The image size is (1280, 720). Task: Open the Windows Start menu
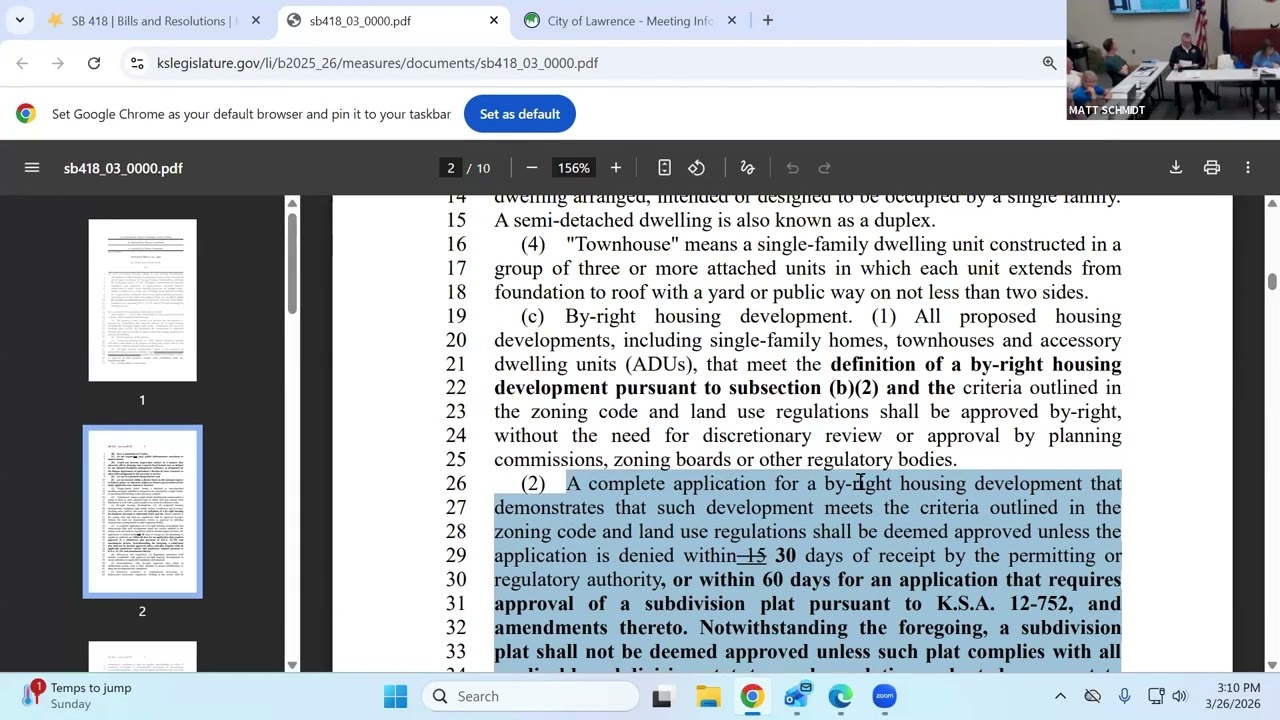pos(396,696)
